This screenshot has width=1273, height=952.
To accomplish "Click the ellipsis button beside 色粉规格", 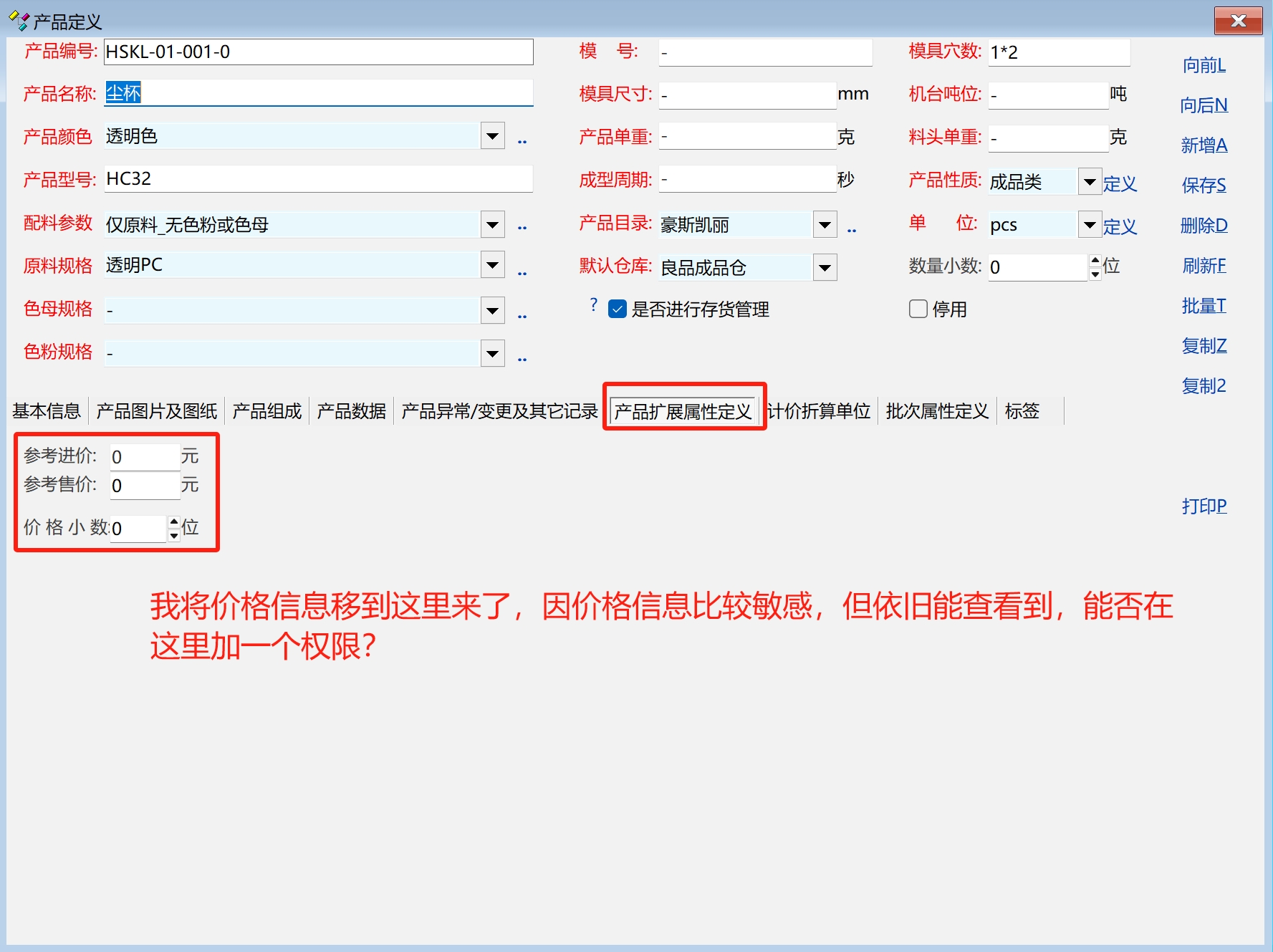I will [522, 358].
